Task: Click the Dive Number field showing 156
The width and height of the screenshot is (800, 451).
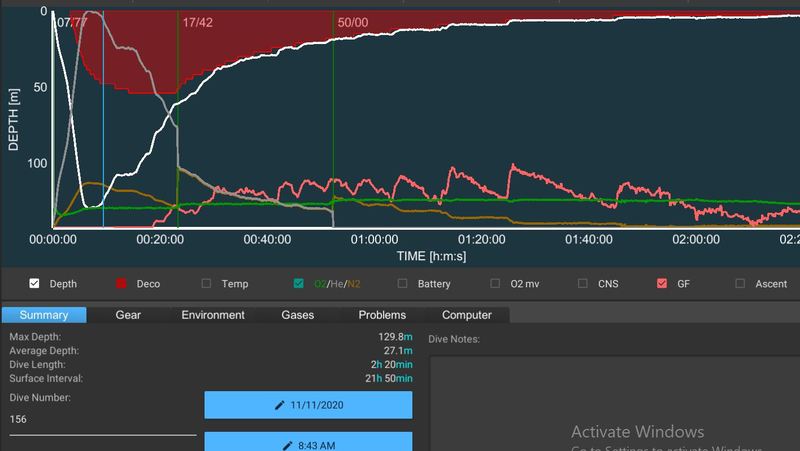Action: pyautogui.click(x=100, y=420)
